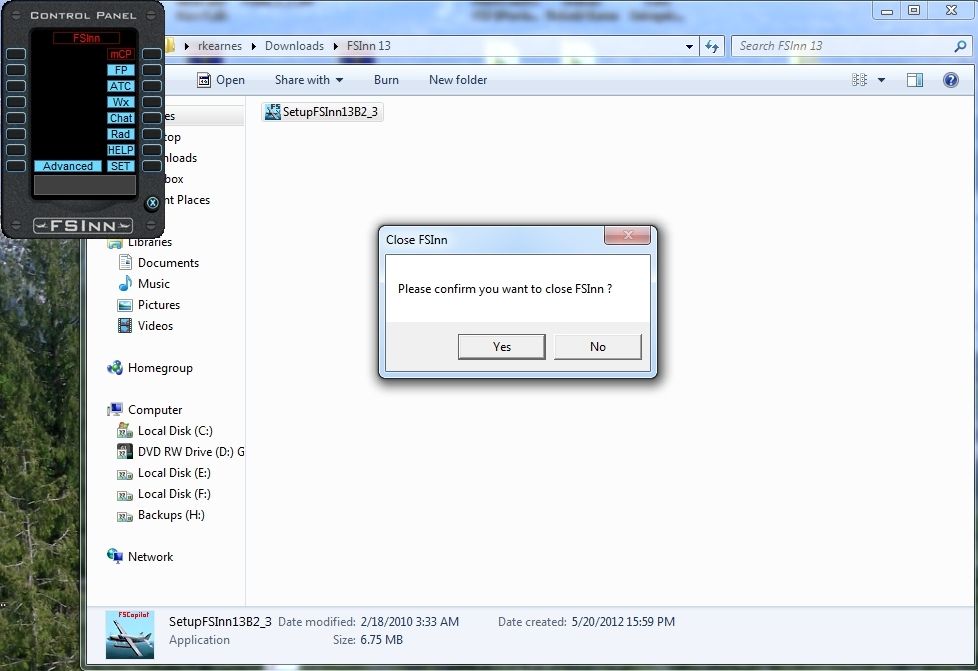Expand the arrow before rkearnes in the address bar
This screenshot has width=978, height=671.
coord(186,46)
